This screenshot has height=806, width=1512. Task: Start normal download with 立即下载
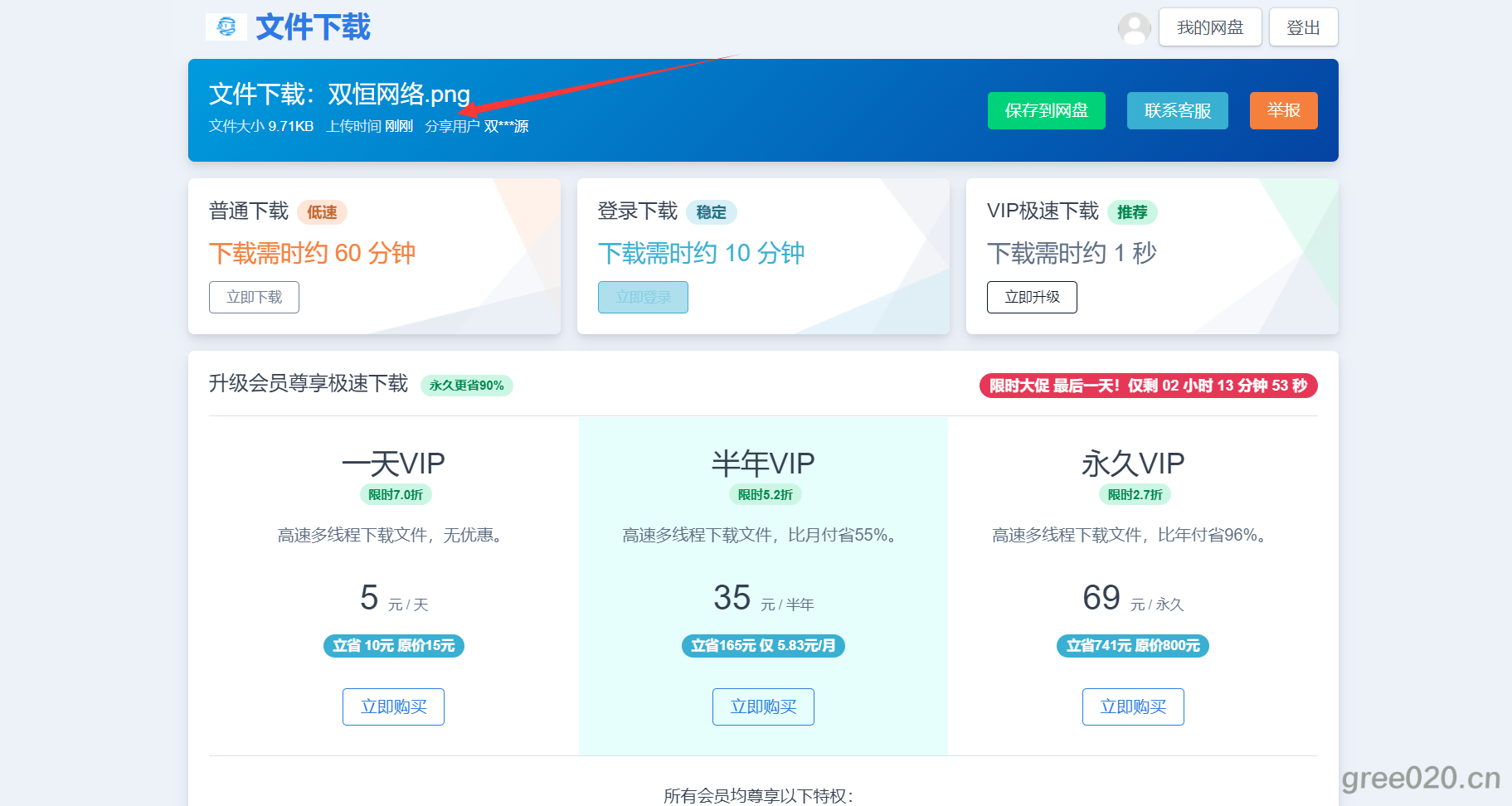[254, 297]
